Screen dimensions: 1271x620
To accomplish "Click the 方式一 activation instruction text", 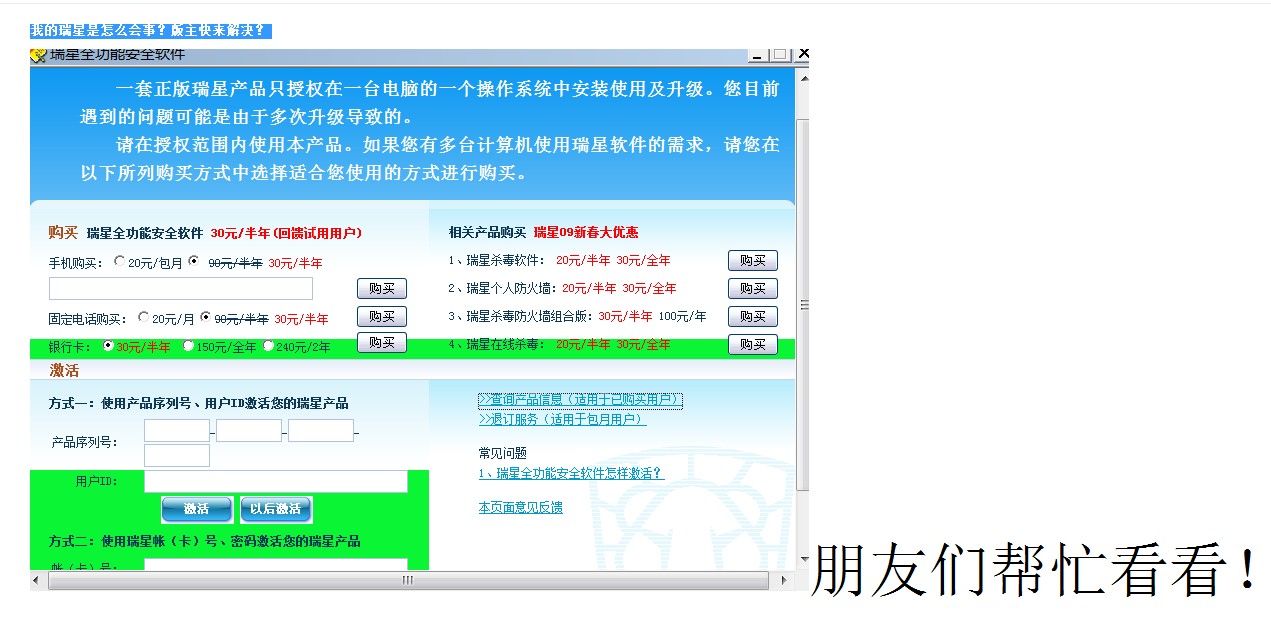I will [198, 404].
